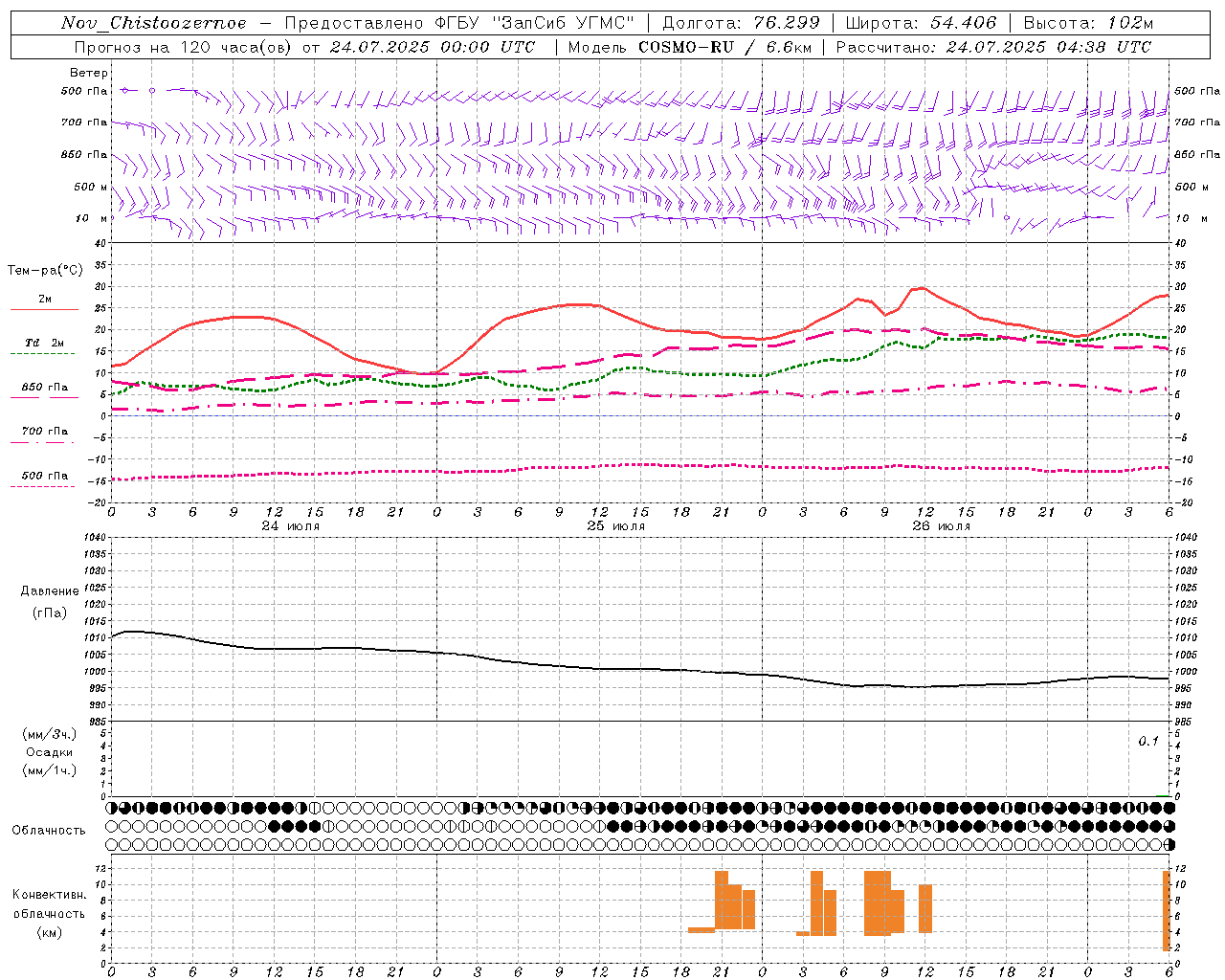Select the (мм/3ч.) precipitation unit label
1225x980 pixels.
(x=50, y=734)
